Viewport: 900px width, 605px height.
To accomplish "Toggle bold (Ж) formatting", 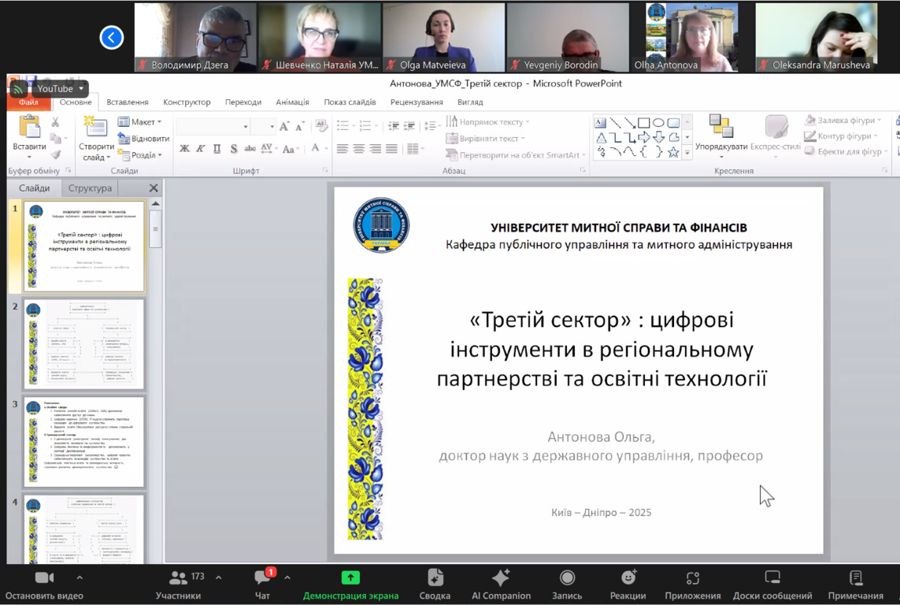I will click(184, 149).
